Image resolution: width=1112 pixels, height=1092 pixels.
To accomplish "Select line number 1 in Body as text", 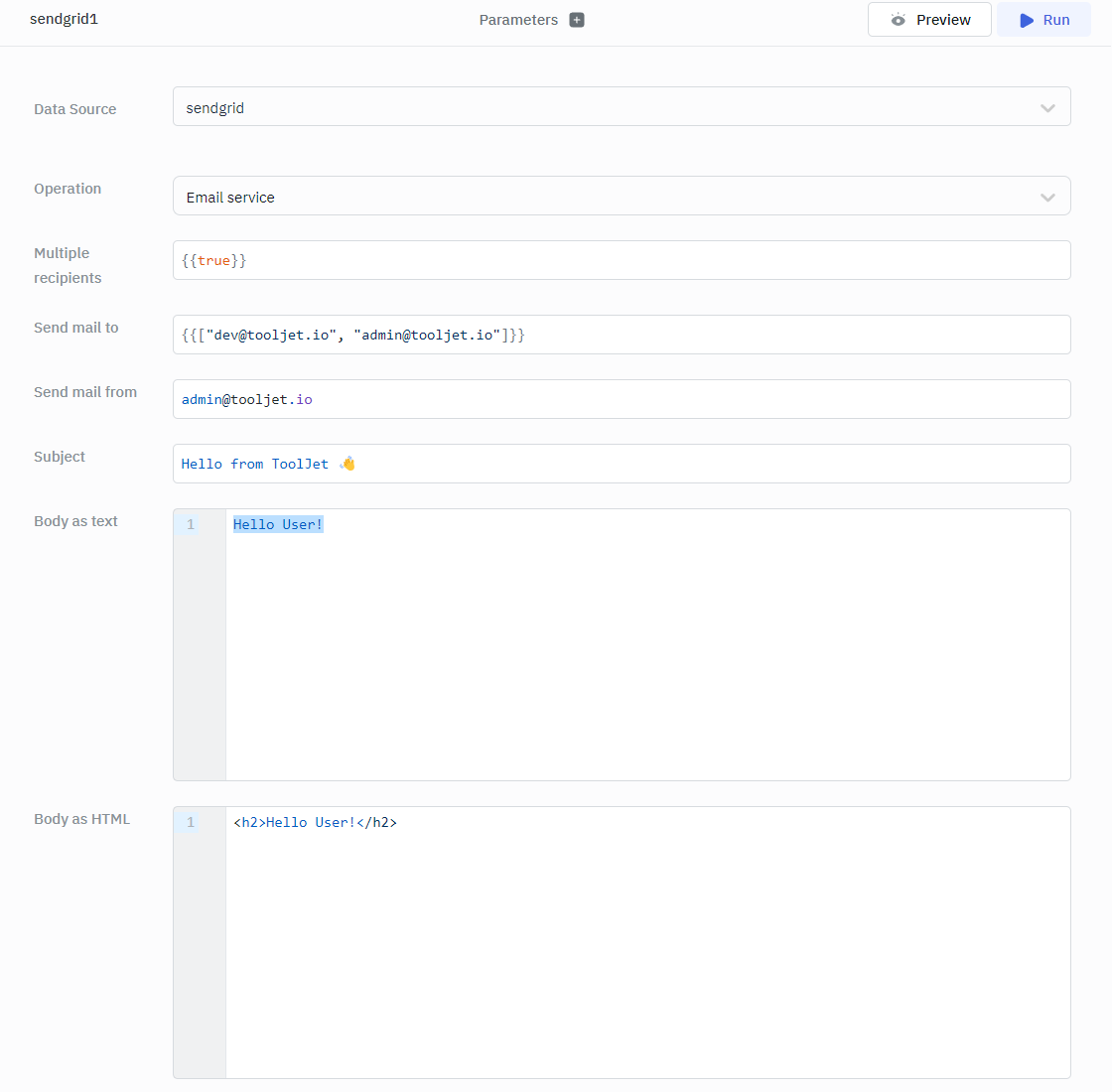I will tap(191, 524).
